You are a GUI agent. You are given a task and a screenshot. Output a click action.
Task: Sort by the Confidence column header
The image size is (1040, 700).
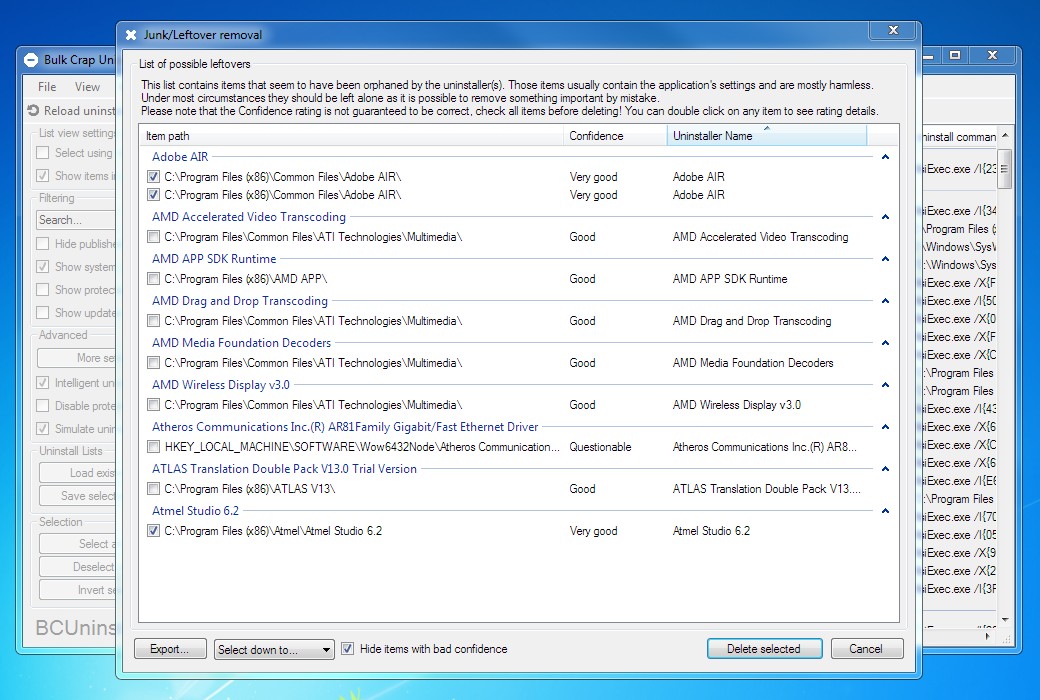point(614,135)
